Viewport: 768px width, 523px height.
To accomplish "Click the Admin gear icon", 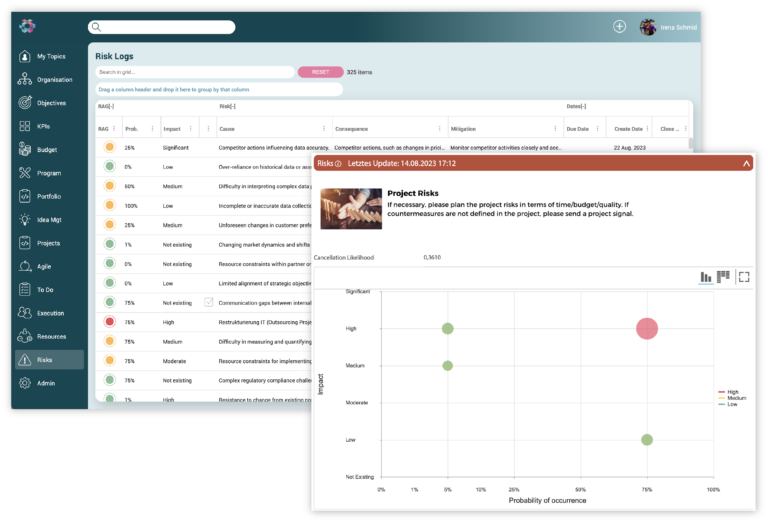I will coord(25,383).
